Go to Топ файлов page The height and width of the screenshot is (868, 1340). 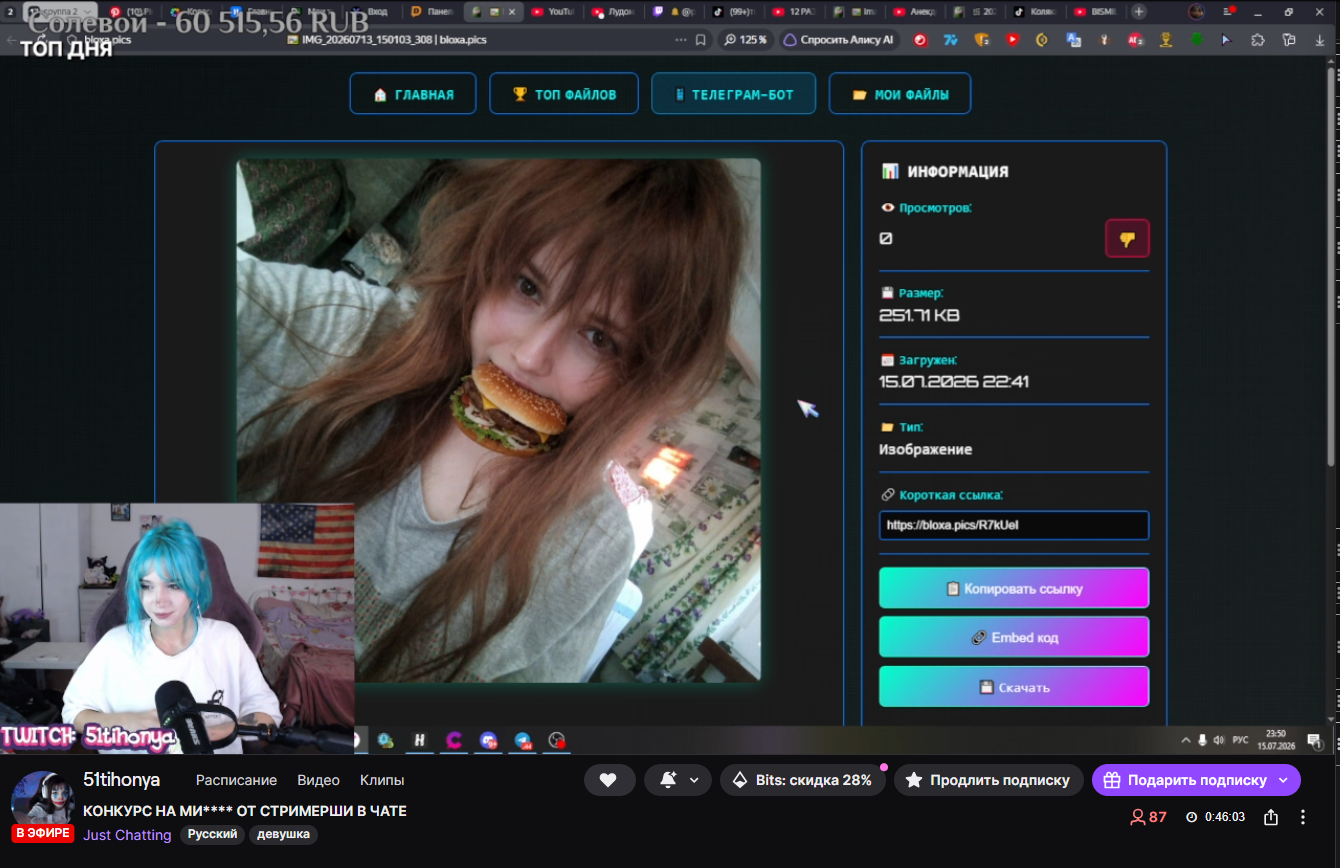(564, 94)
